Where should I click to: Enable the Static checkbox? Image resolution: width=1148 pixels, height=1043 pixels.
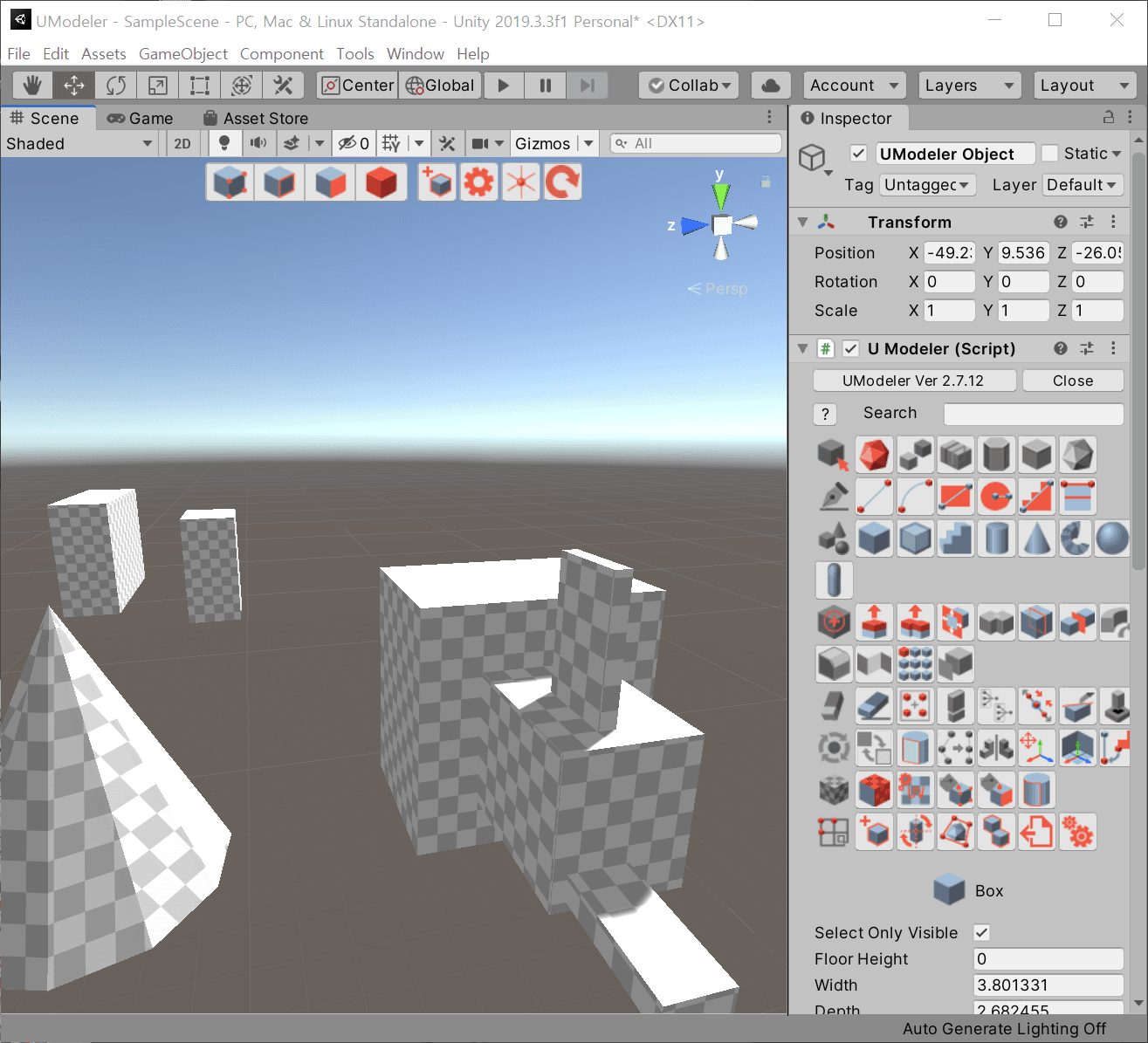(1050, 154)
